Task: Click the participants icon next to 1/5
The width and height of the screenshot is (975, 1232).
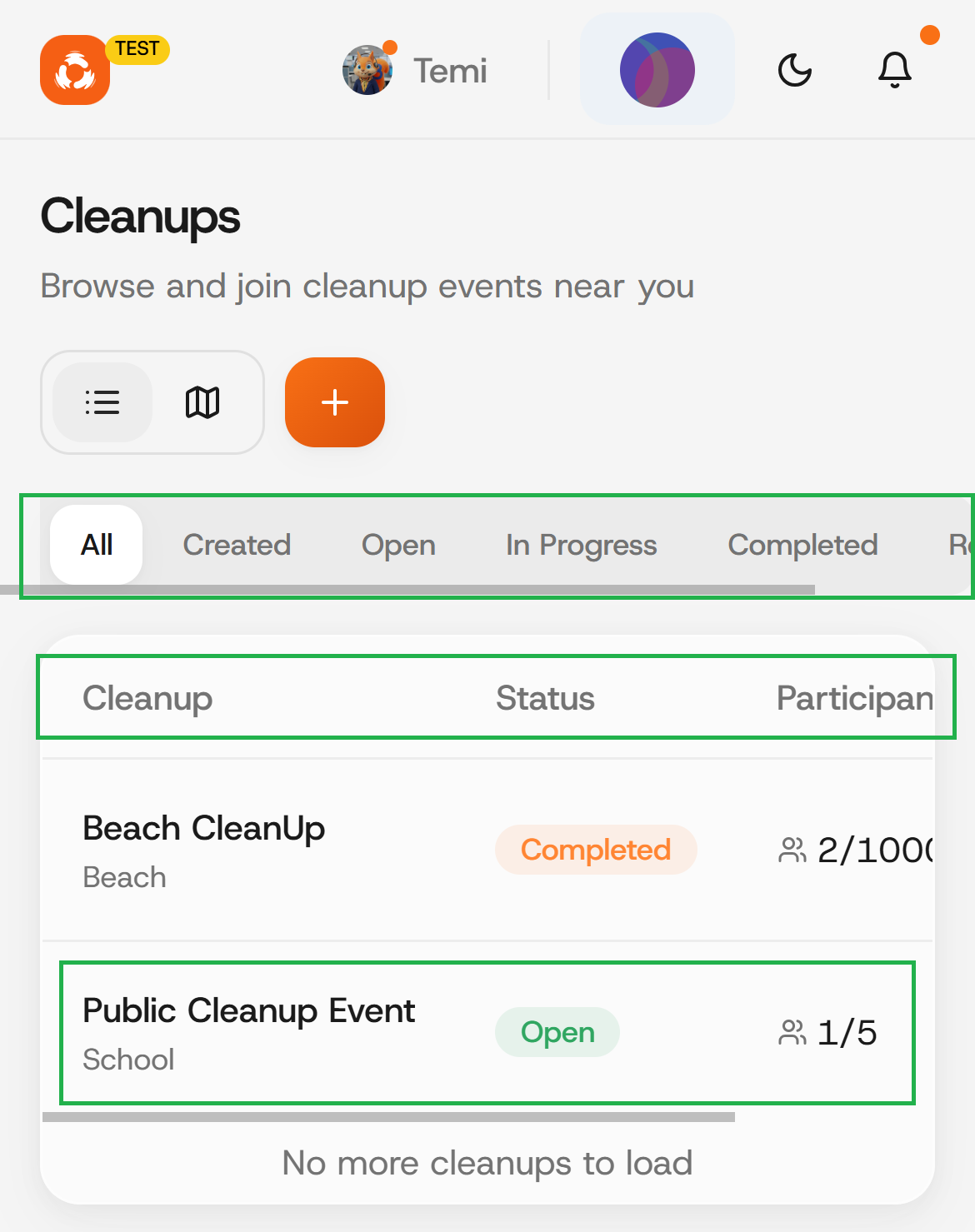Action: click(792, 1033)
